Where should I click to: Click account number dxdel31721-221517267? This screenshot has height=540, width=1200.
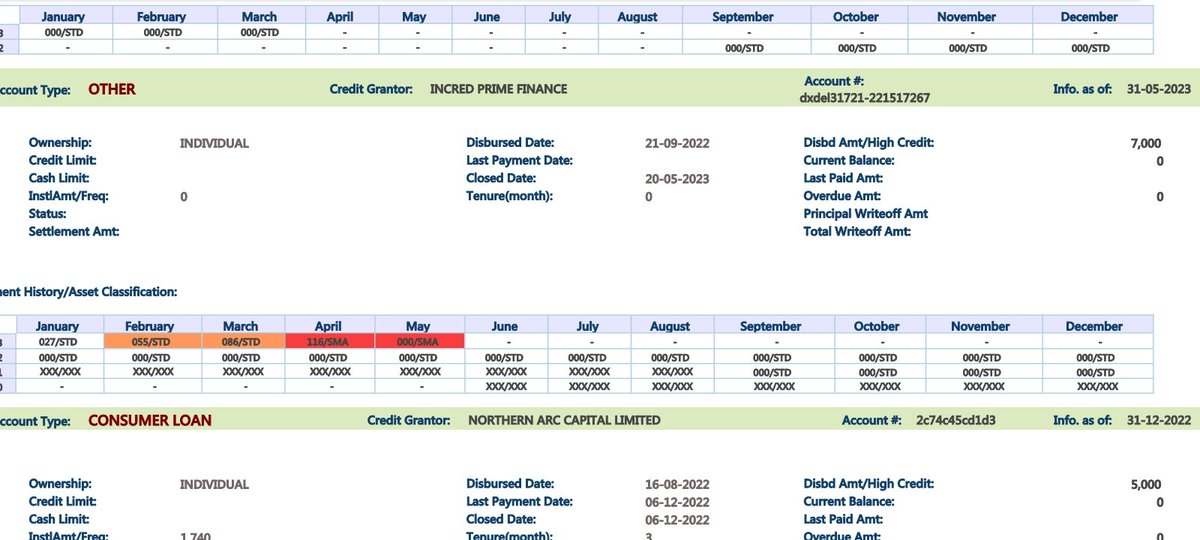[865, 98]
